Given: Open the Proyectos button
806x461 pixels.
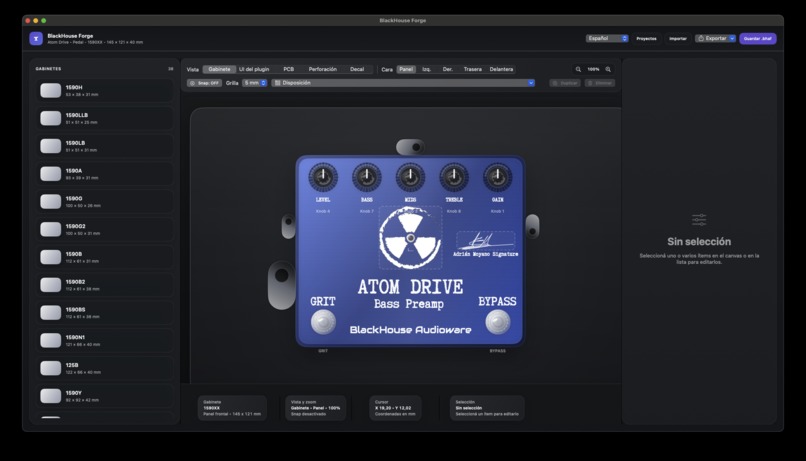Looking at the screenshot, I should pos(647,39).
